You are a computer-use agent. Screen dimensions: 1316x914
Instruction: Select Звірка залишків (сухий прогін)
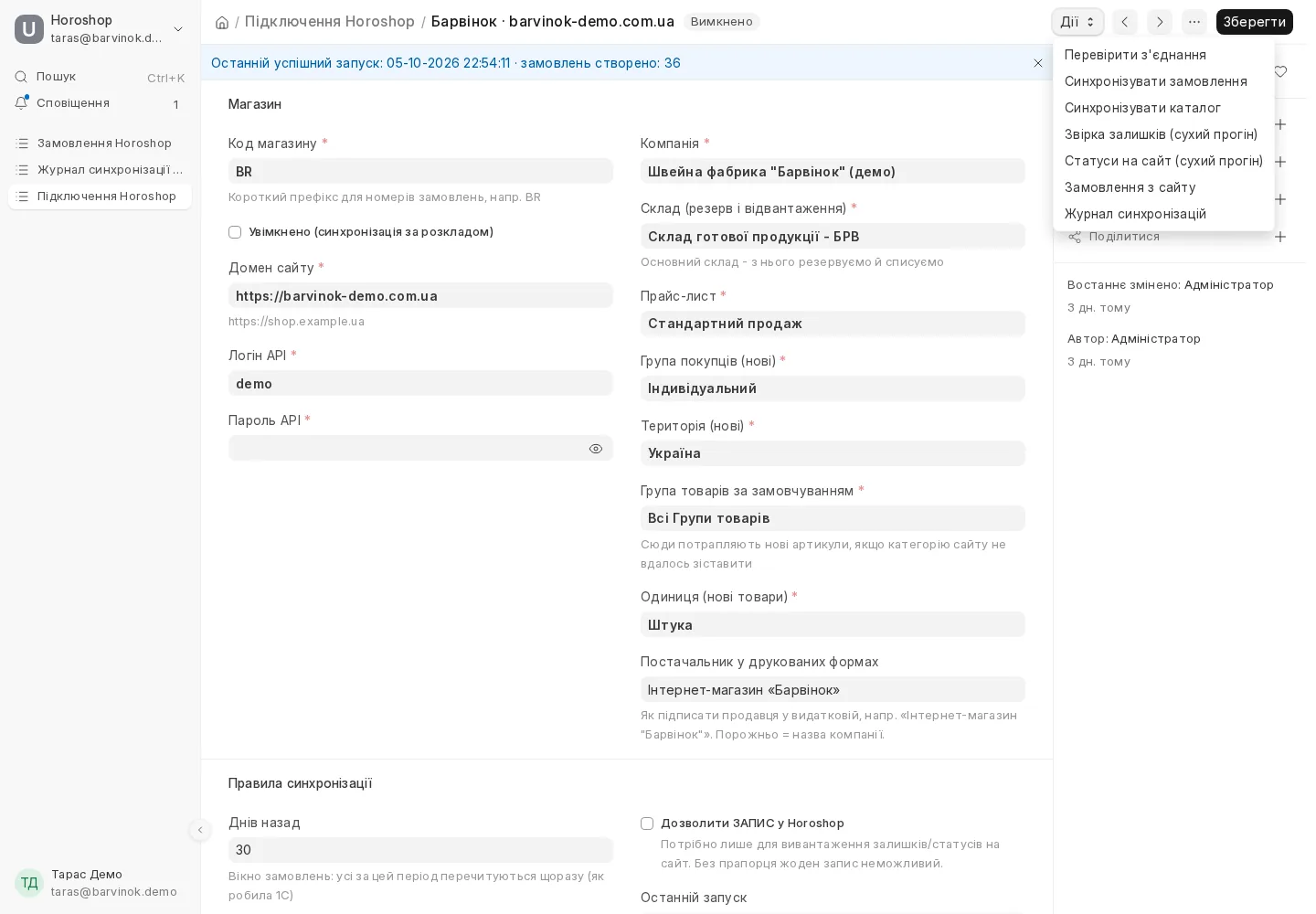(1163, 134)
